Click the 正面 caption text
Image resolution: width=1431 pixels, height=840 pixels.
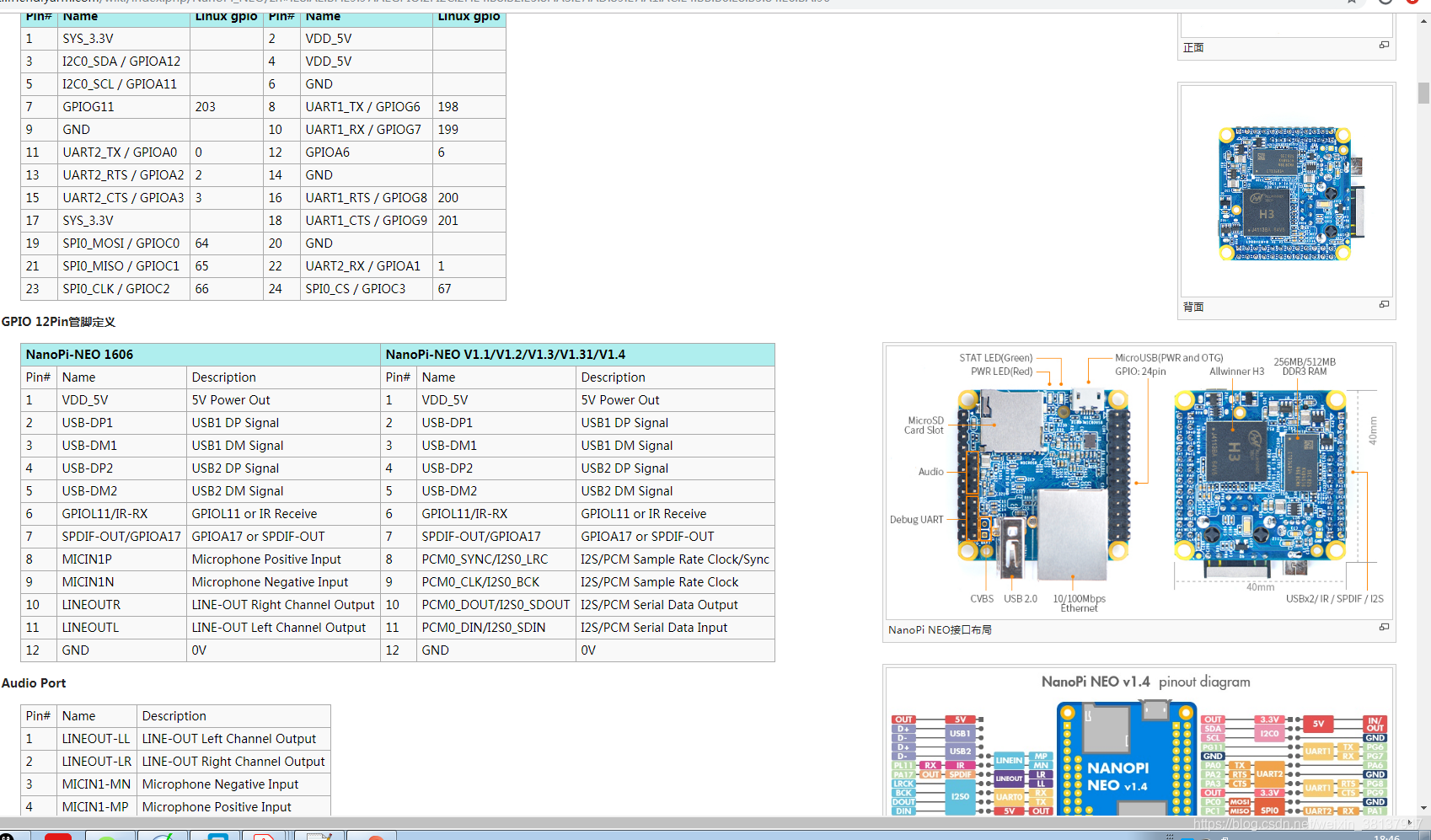(x=1193, y=48)
